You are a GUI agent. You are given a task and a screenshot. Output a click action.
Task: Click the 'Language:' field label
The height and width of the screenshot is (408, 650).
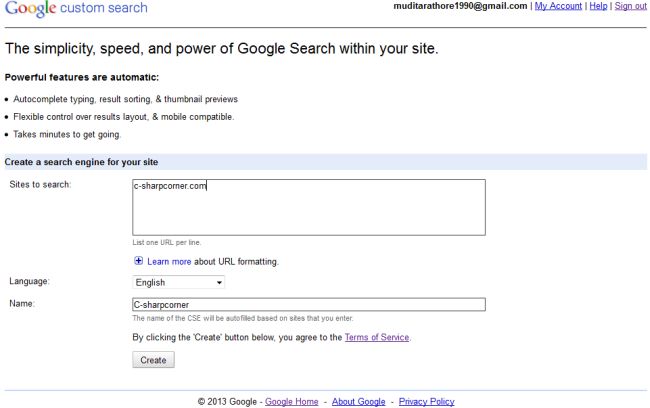29,282
